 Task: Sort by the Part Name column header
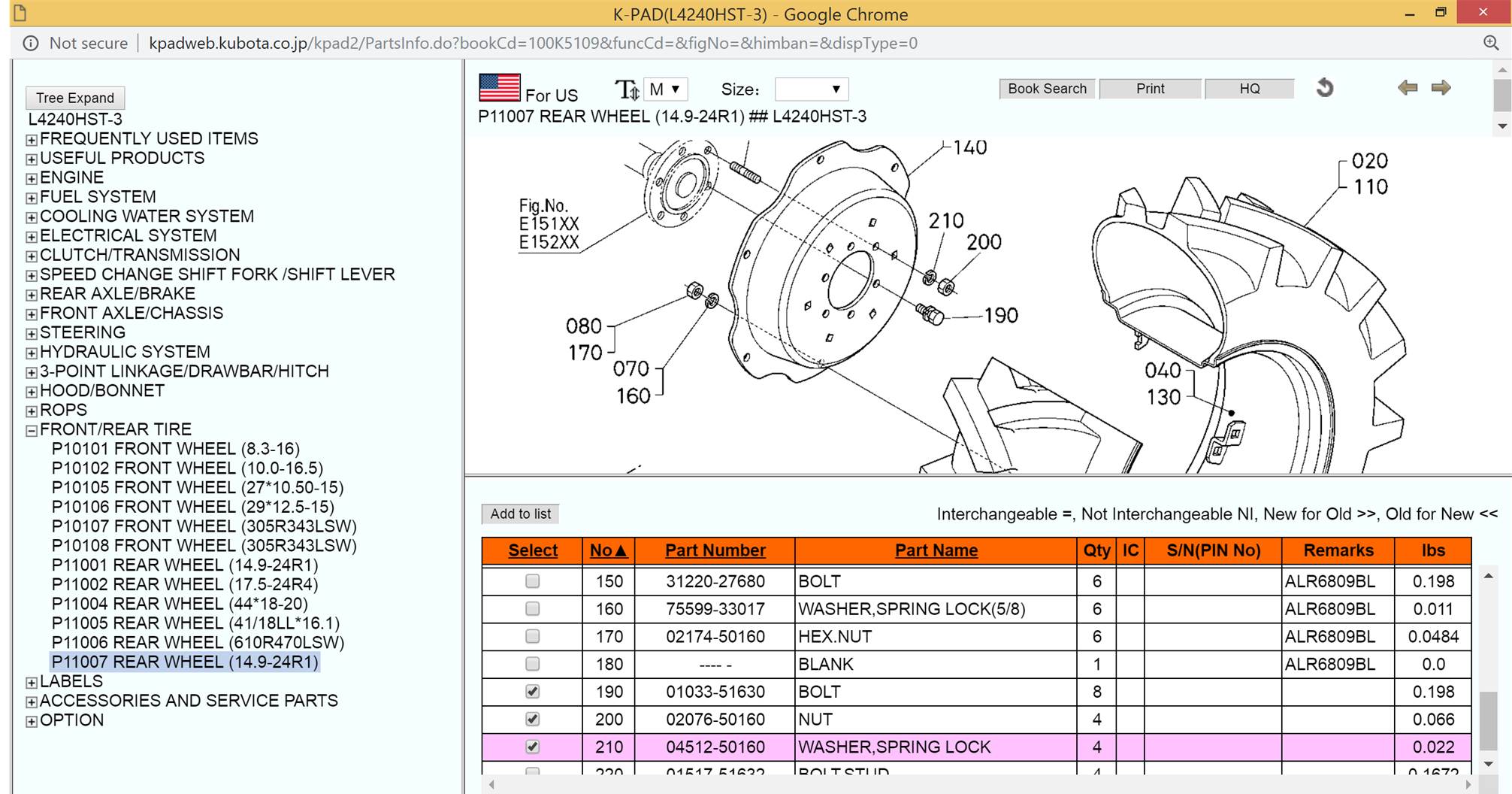click(x=936, y=550)
